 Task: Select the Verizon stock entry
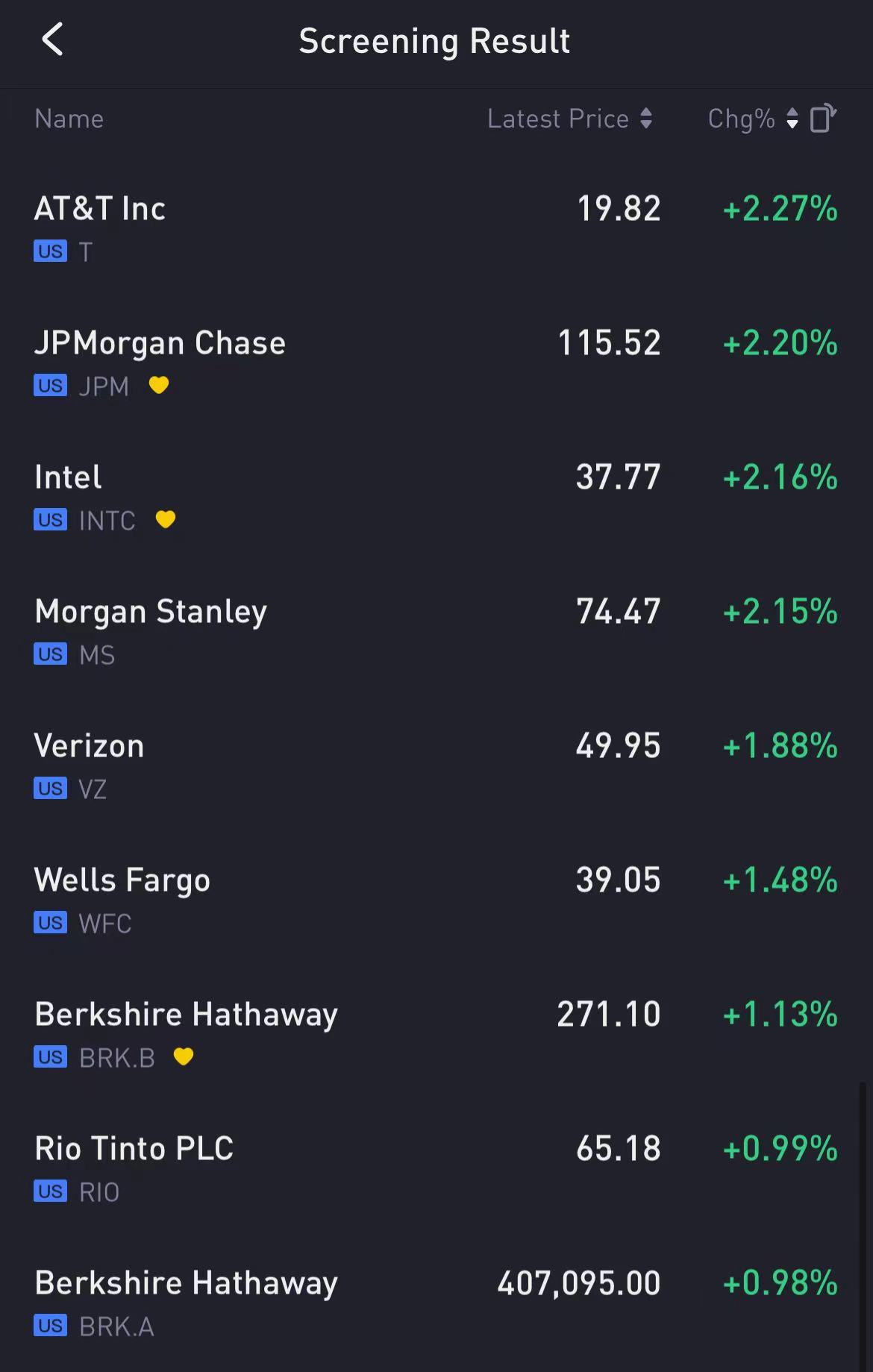436,765
